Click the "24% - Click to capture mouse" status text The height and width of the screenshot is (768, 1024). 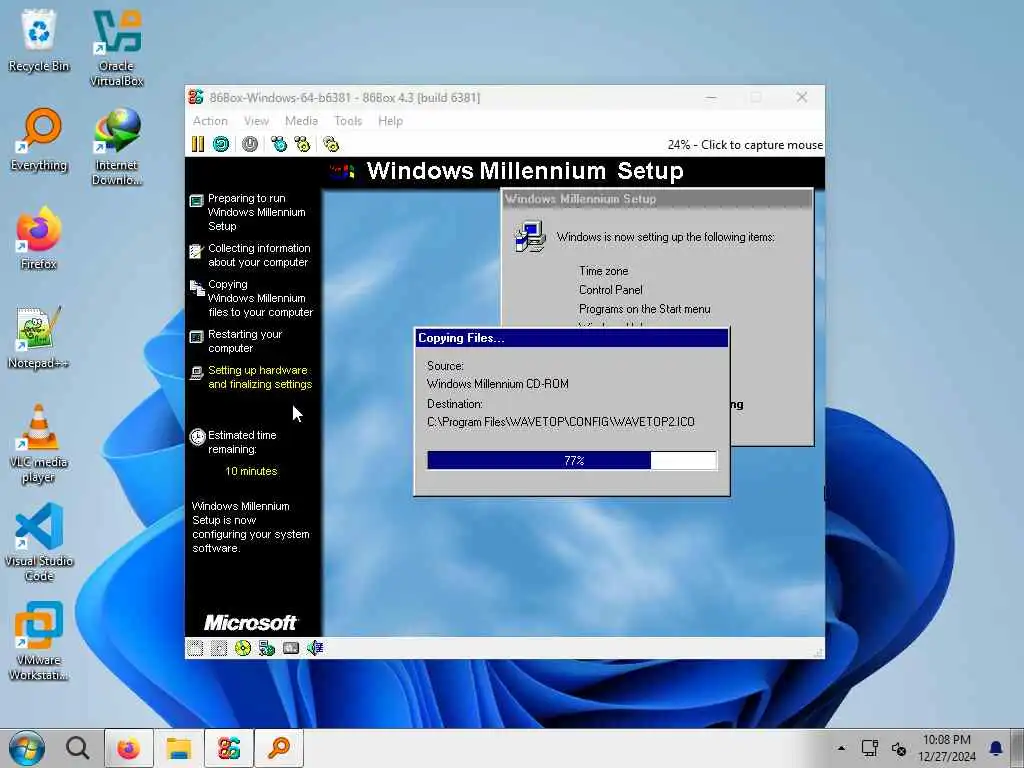745,145
